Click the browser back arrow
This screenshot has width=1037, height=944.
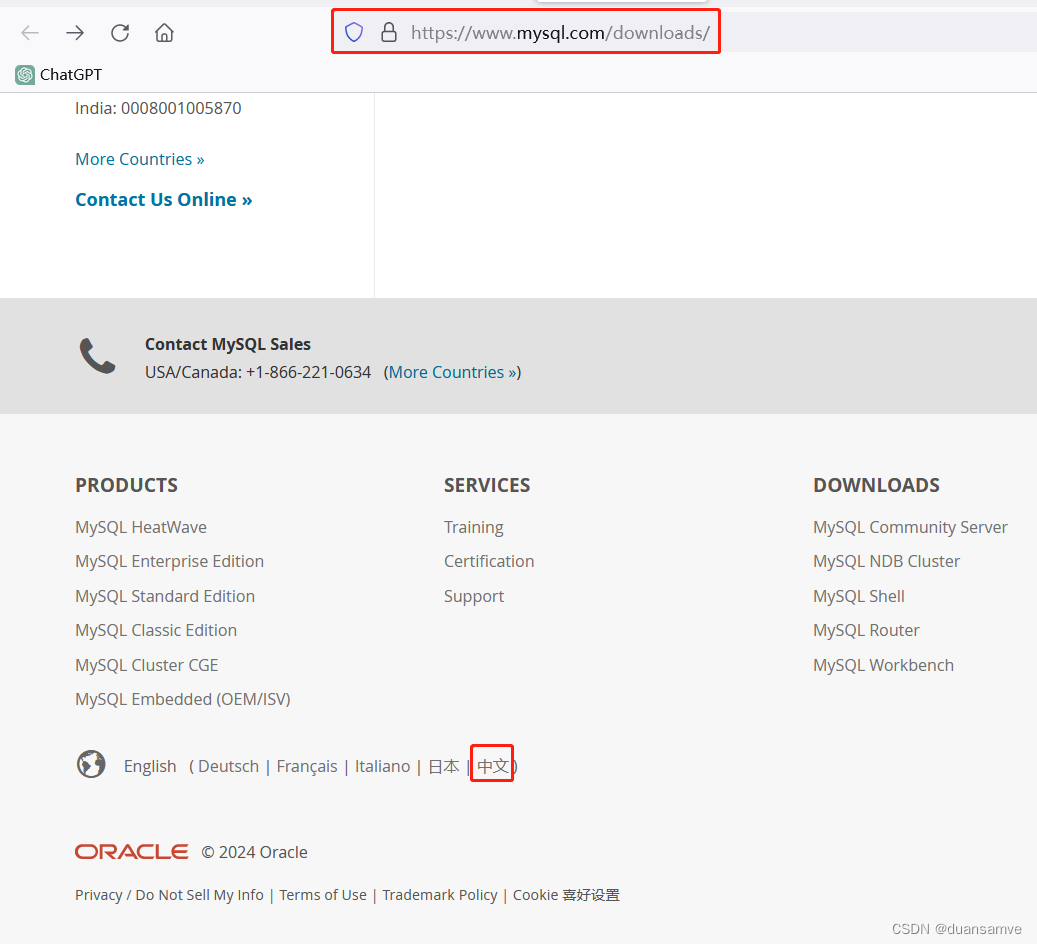point(30,32)
